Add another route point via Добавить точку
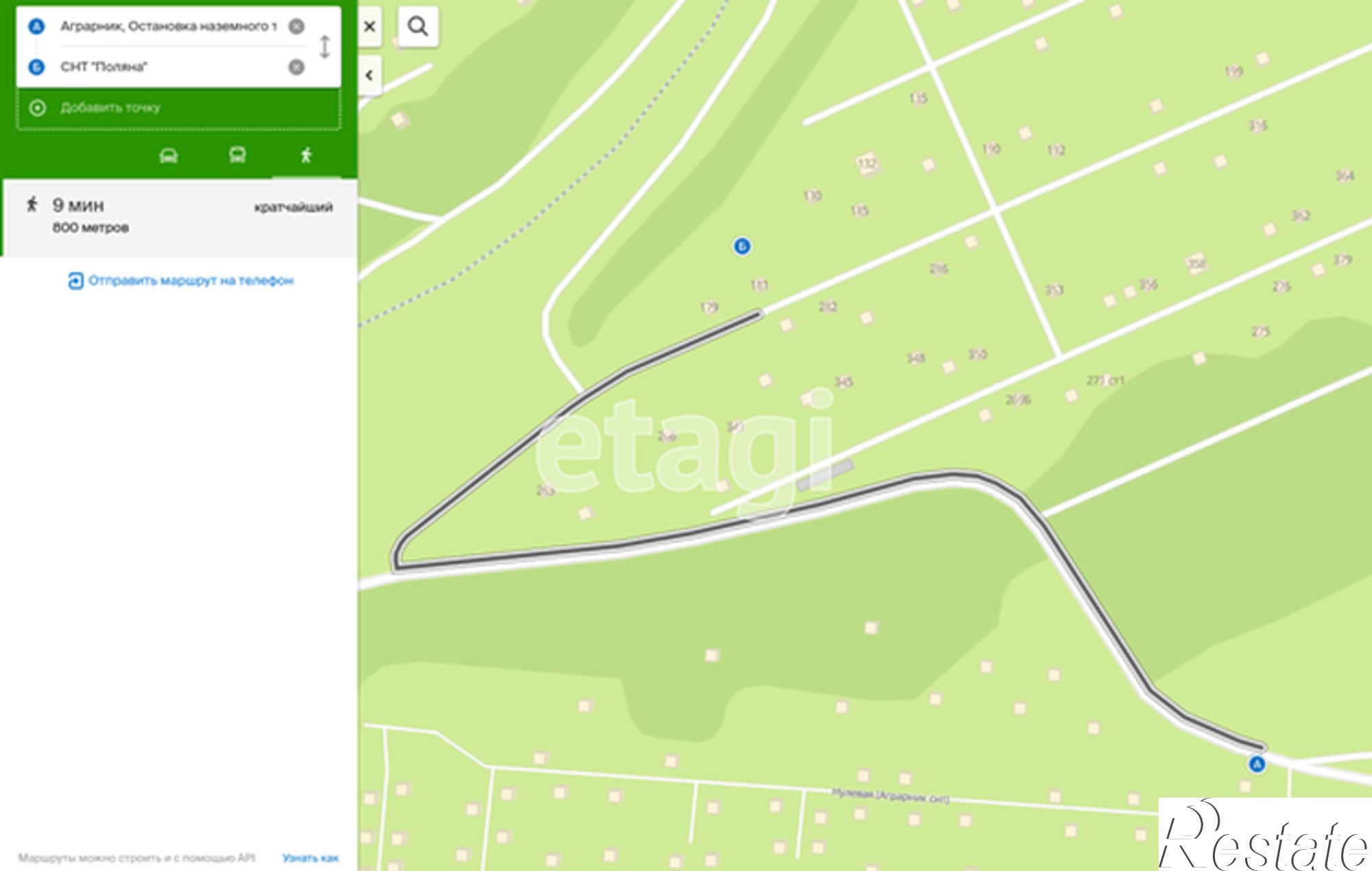This screenshot has width=1372, height=871. point(178,108)
